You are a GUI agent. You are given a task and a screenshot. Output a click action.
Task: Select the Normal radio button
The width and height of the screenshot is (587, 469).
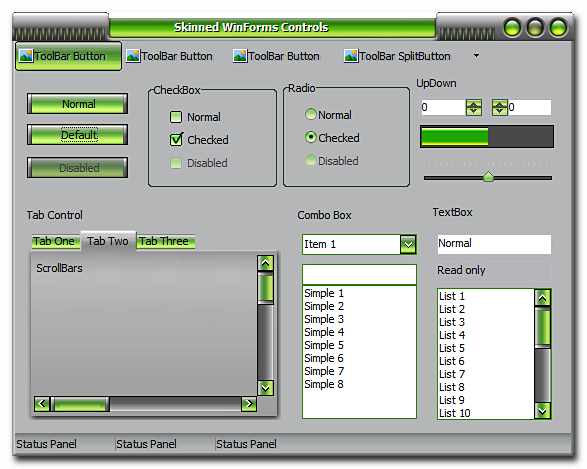(x=311, y=114)
